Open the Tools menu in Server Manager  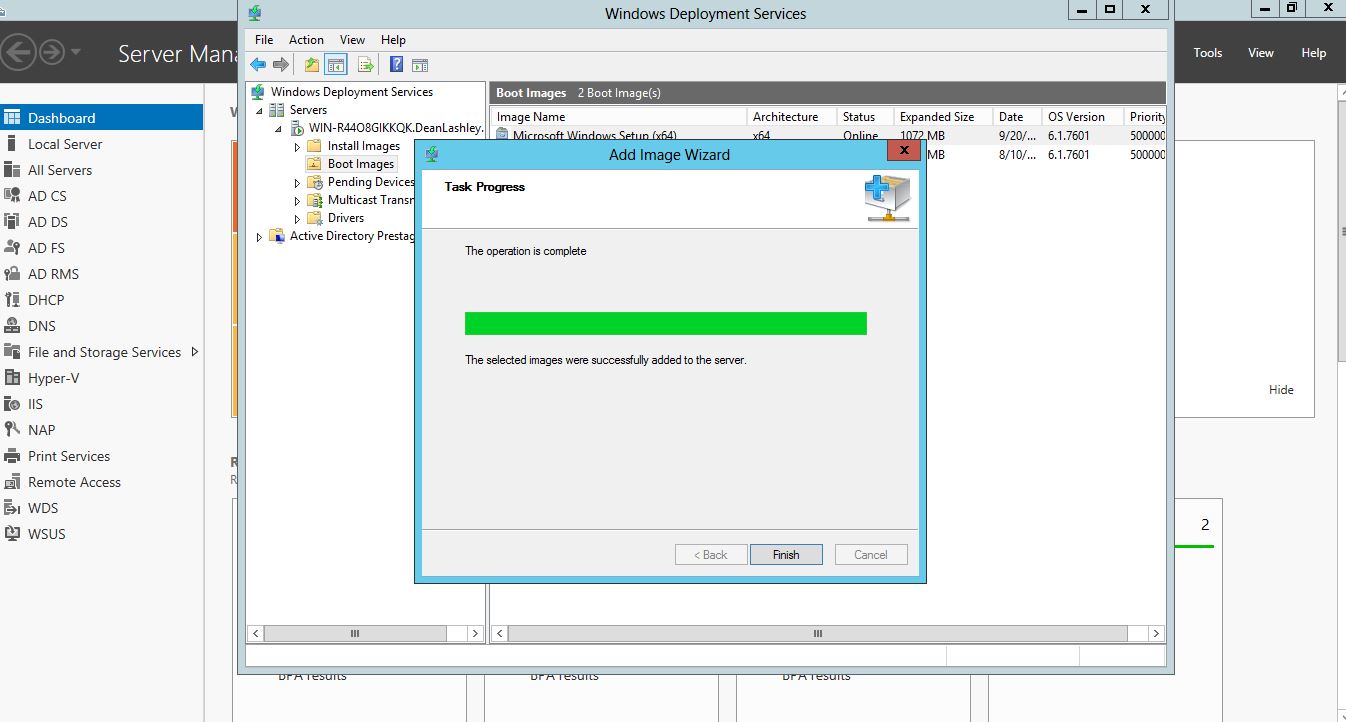click(x=1207, y=53)
